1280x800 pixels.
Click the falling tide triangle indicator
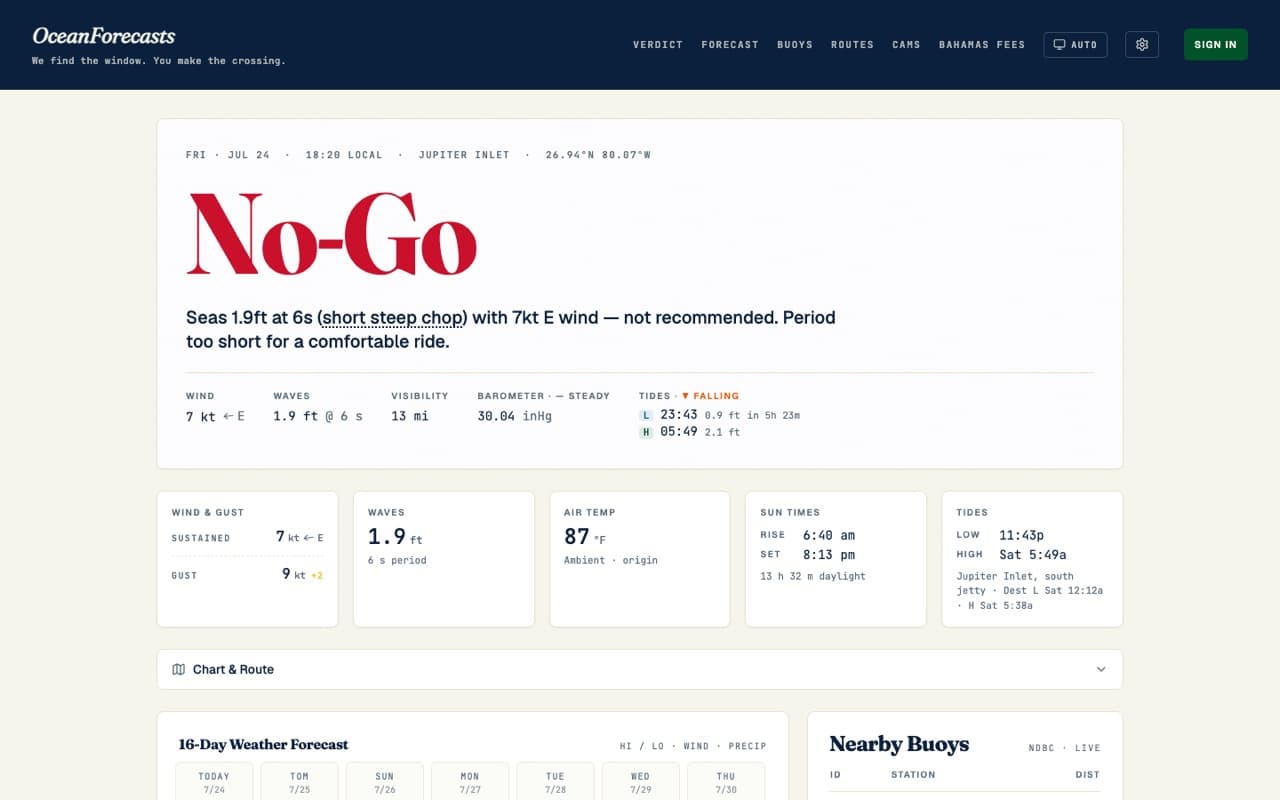pos(686,396)
